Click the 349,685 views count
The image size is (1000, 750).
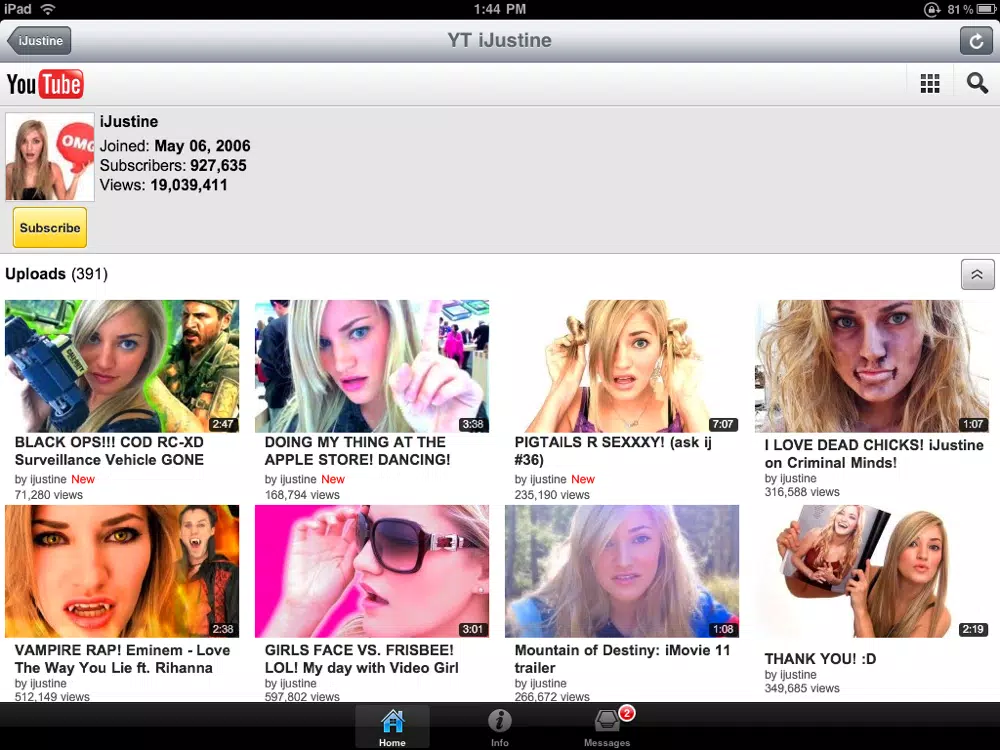point(802,689)
